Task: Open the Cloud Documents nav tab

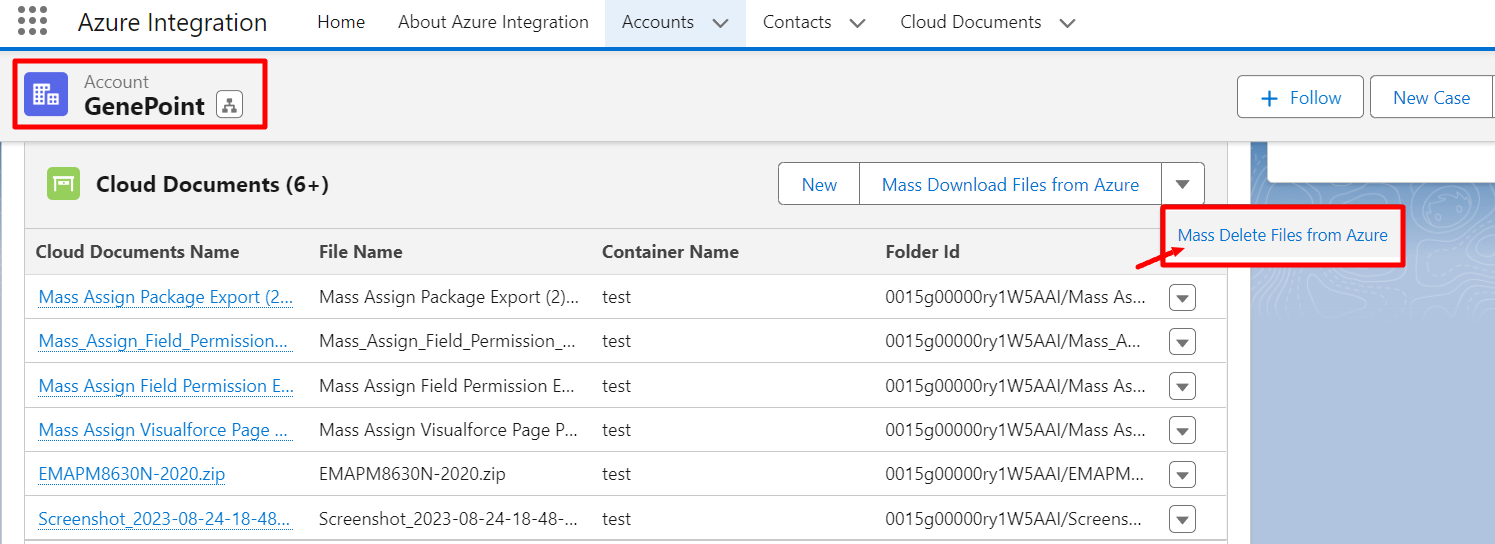Action: 970,22
